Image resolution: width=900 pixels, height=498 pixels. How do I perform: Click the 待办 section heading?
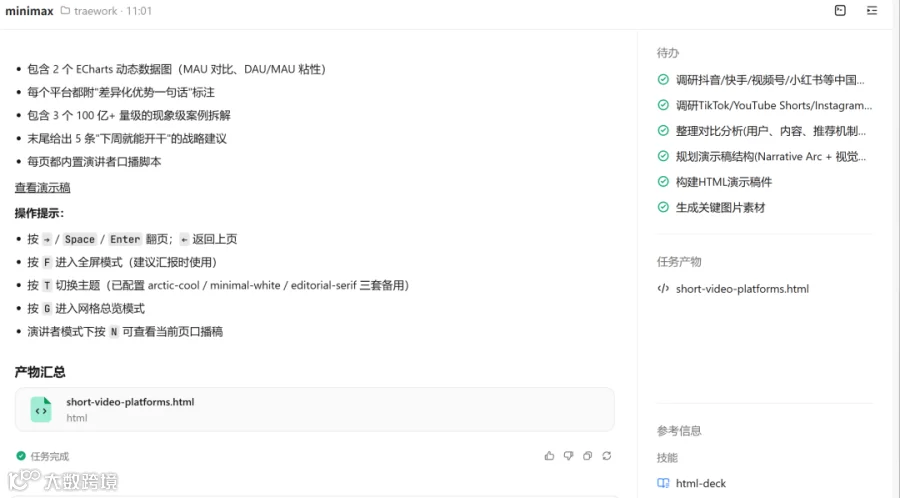pyautogui.click(x=668, y=53)
